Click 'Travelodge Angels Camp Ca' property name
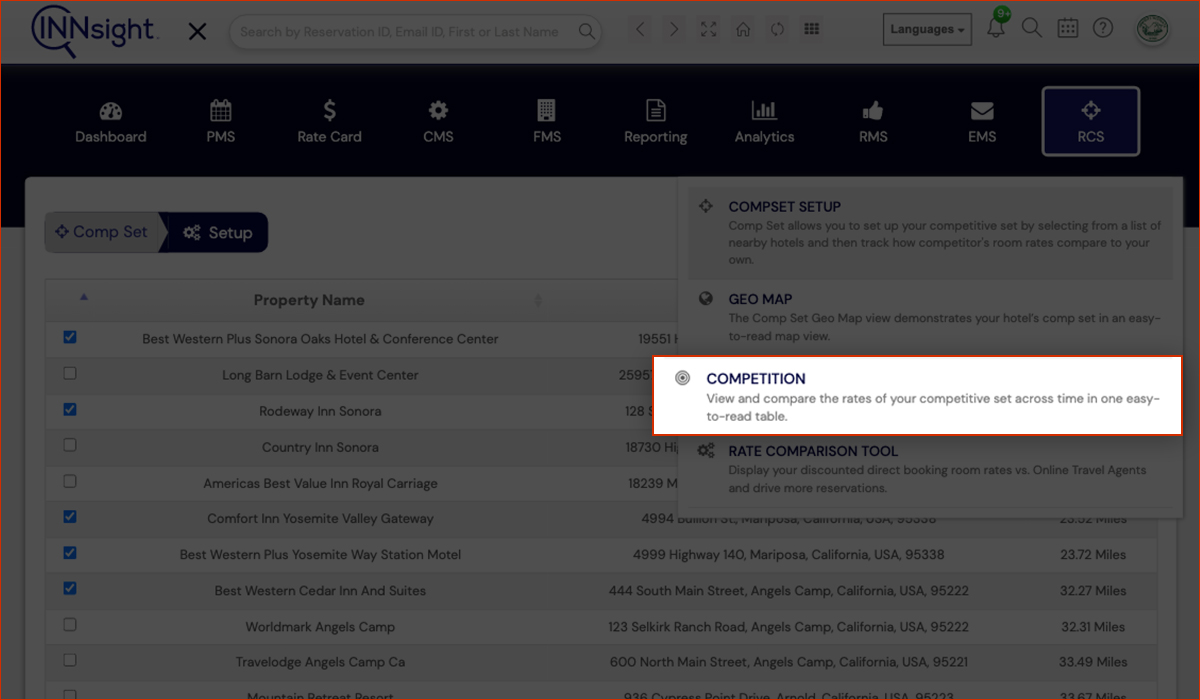The image size is (1200, 700). tap(320, 662)
